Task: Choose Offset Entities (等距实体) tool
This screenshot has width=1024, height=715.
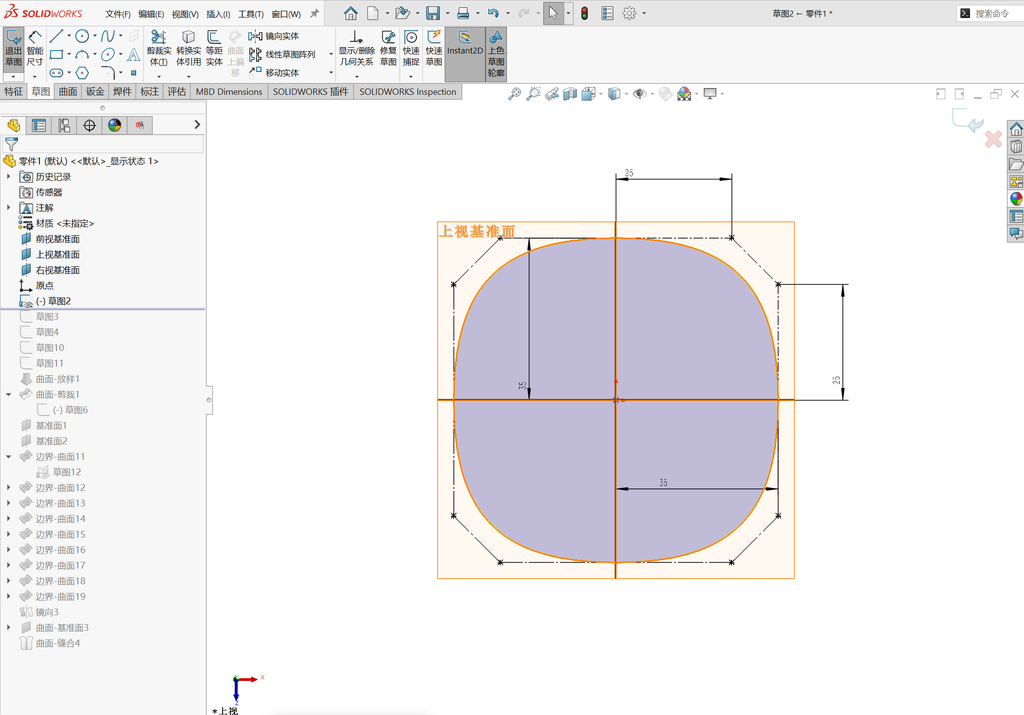Action: tap(214, 49)
